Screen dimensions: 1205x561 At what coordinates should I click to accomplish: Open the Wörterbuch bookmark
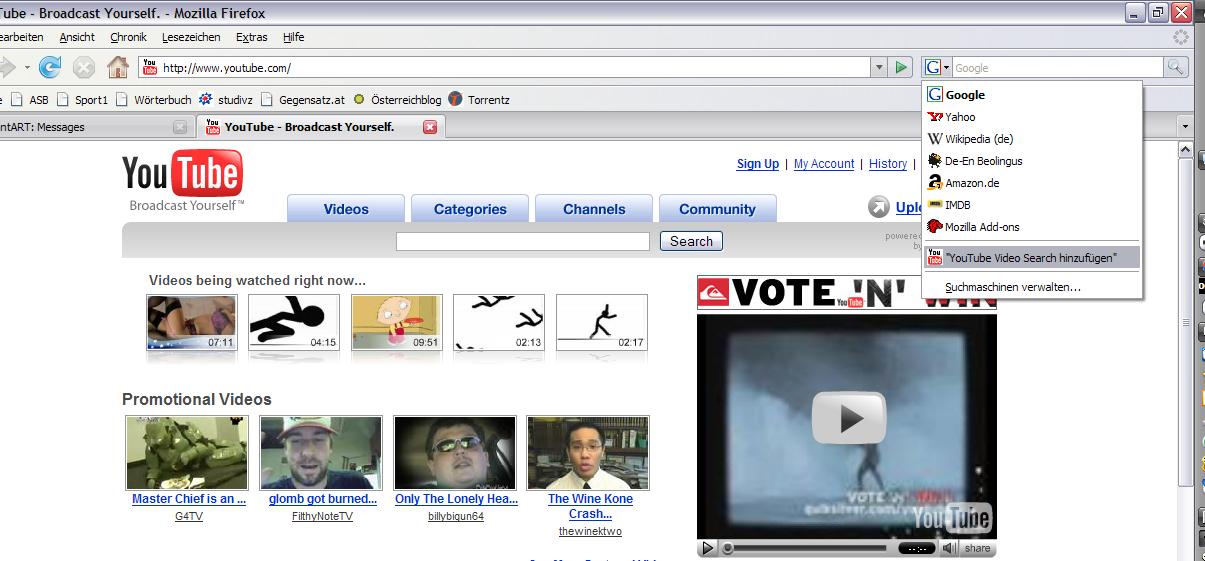(154, 100)
